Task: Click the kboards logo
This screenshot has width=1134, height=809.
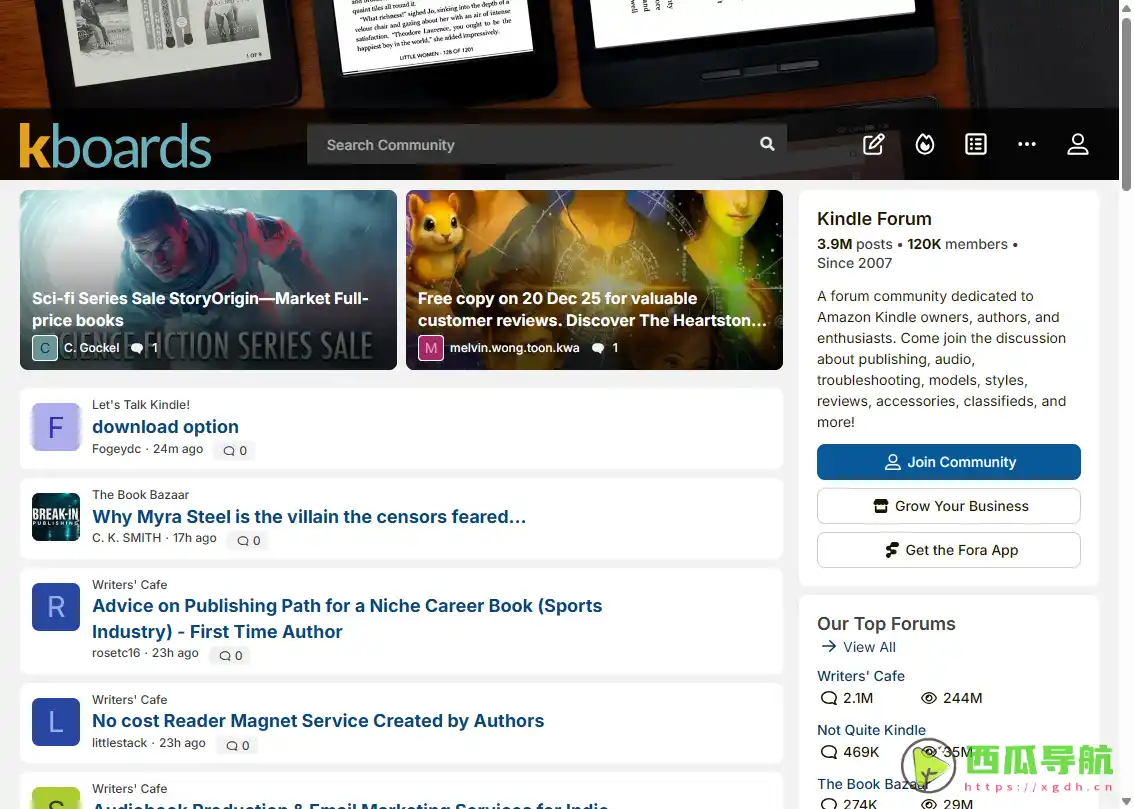Action: pos(115,146)
